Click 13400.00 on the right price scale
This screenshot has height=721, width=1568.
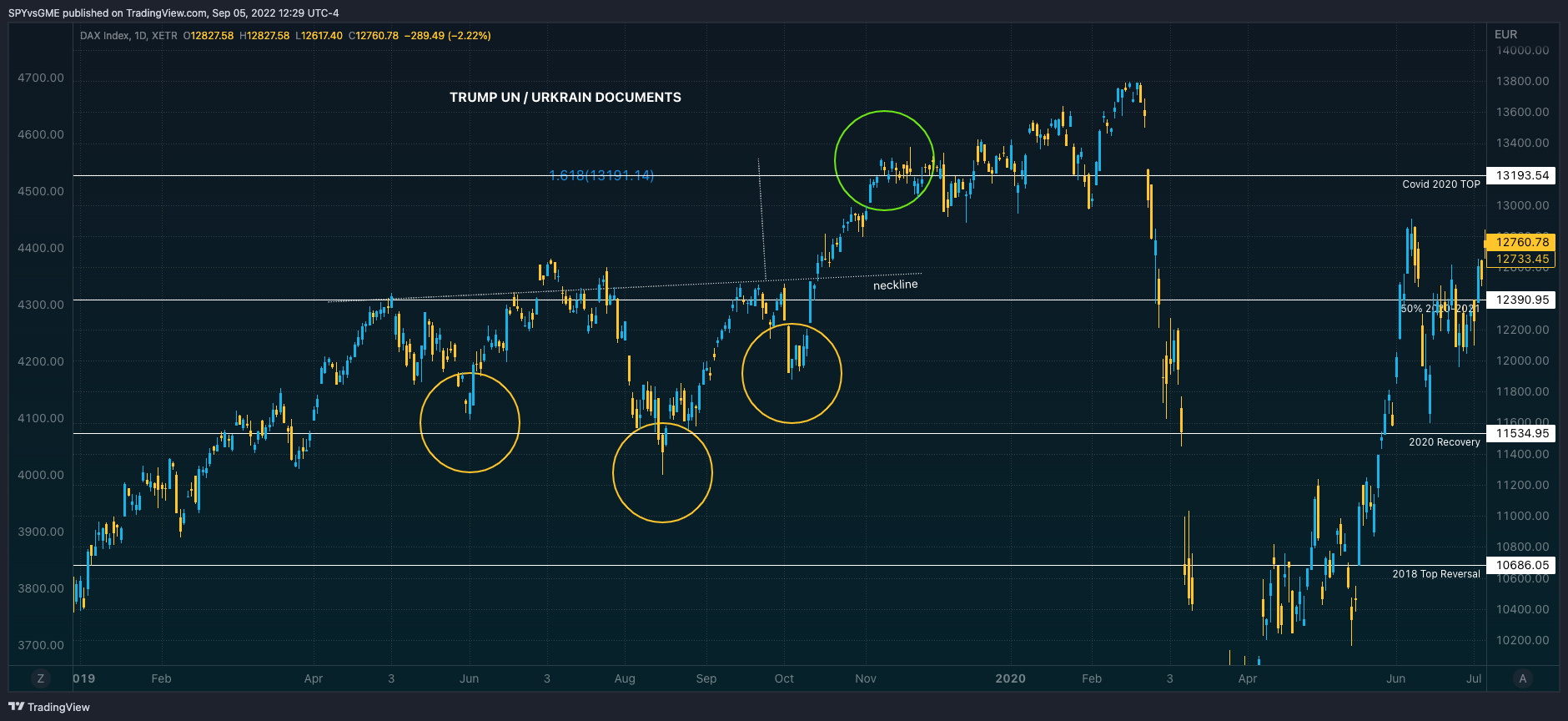pos(1522,143)
